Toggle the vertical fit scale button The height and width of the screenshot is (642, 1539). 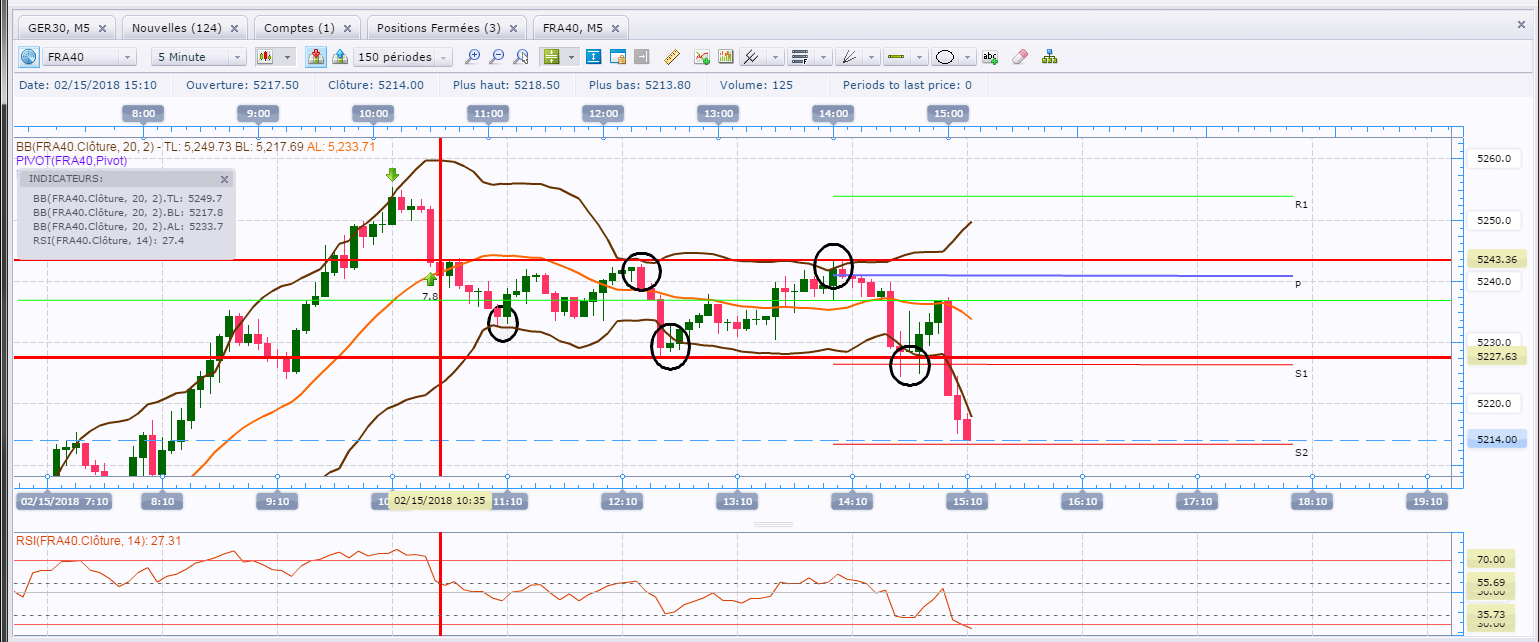click(593, 57)
